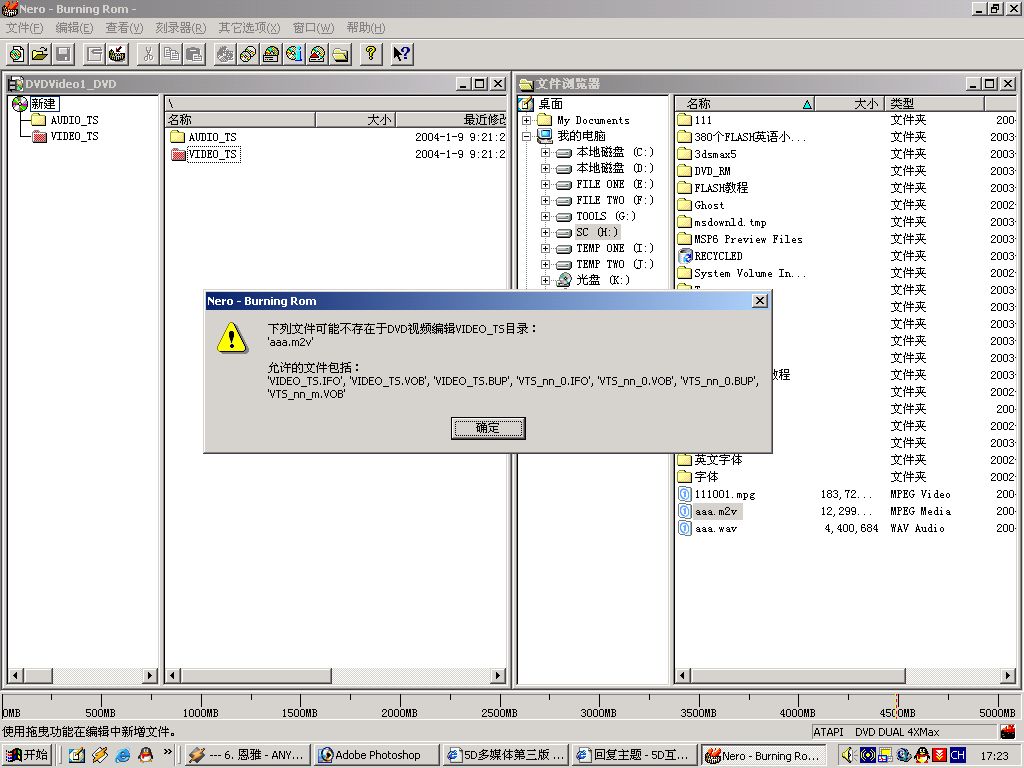Click the 开始 Start button
This screenshot has height=768, width=1024.
pos(27,755)
